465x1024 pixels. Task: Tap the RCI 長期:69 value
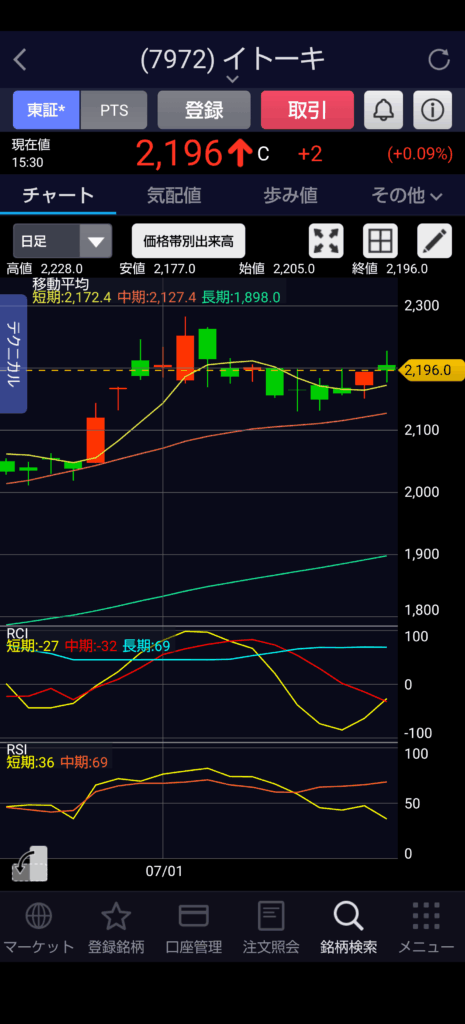tap(146, 647)
